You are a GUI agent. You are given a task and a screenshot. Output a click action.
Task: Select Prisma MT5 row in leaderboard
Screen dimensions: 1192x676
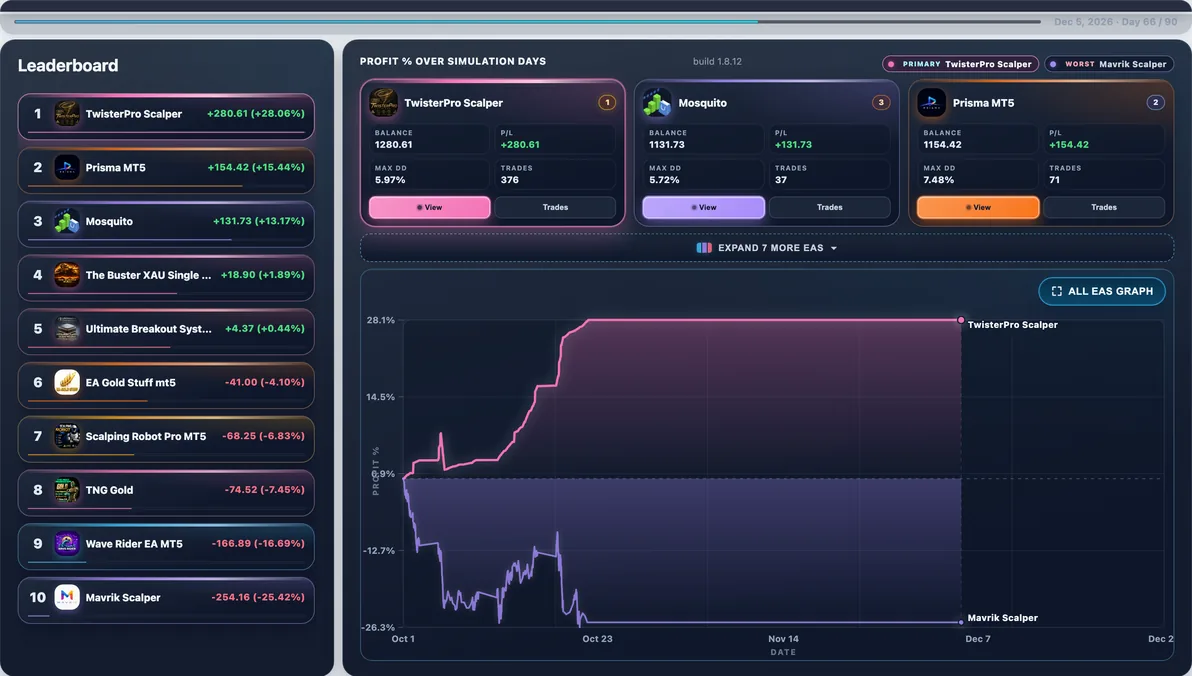(166, 170)
